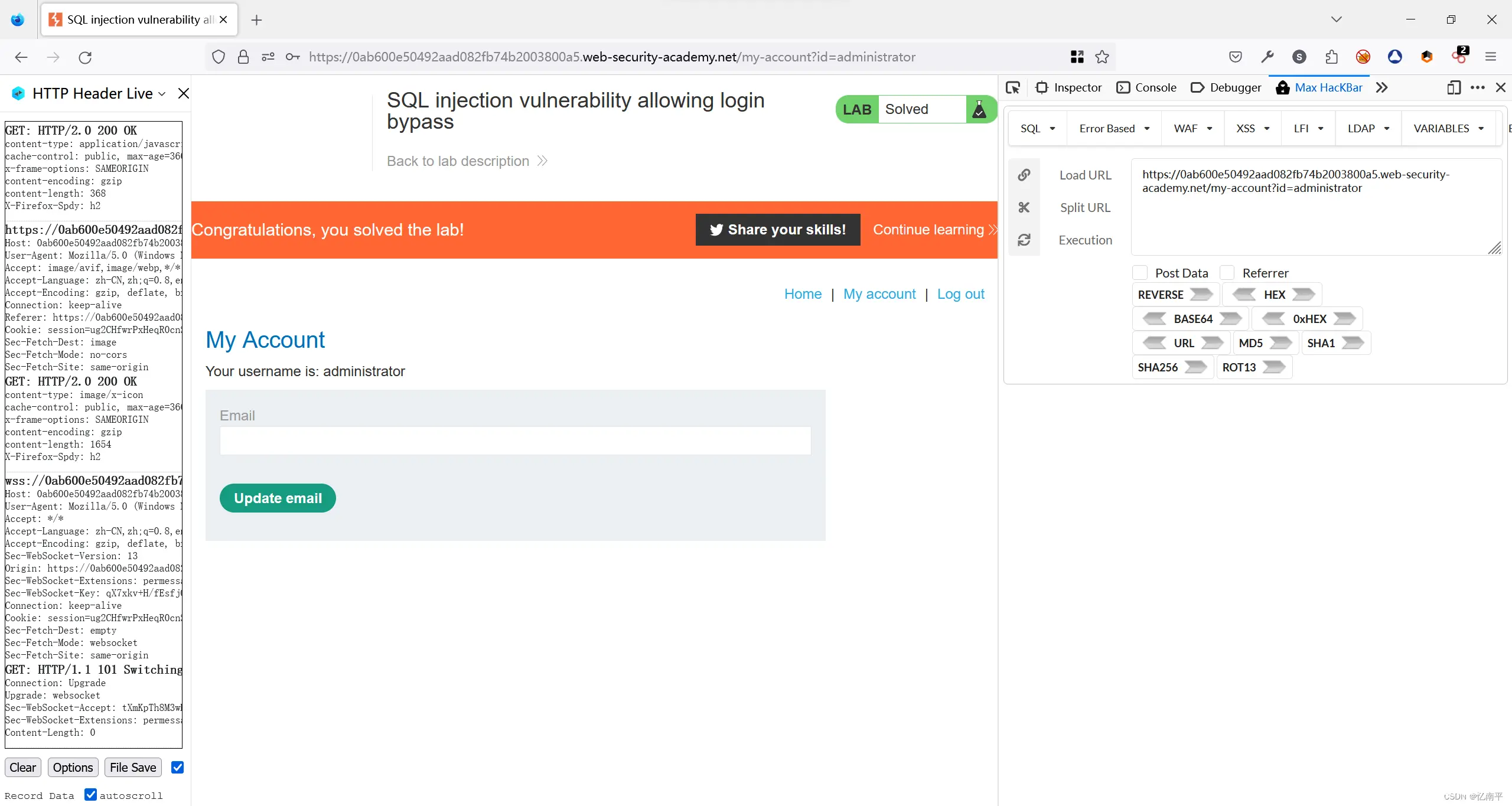Click the extension icon with badge 2

click(1459, 55)
